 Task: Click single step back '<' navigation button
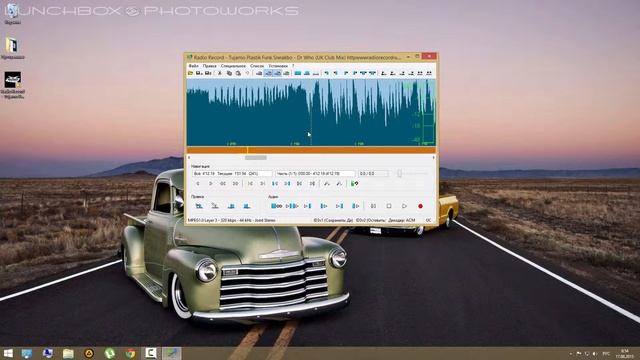[x=198, y=184]
